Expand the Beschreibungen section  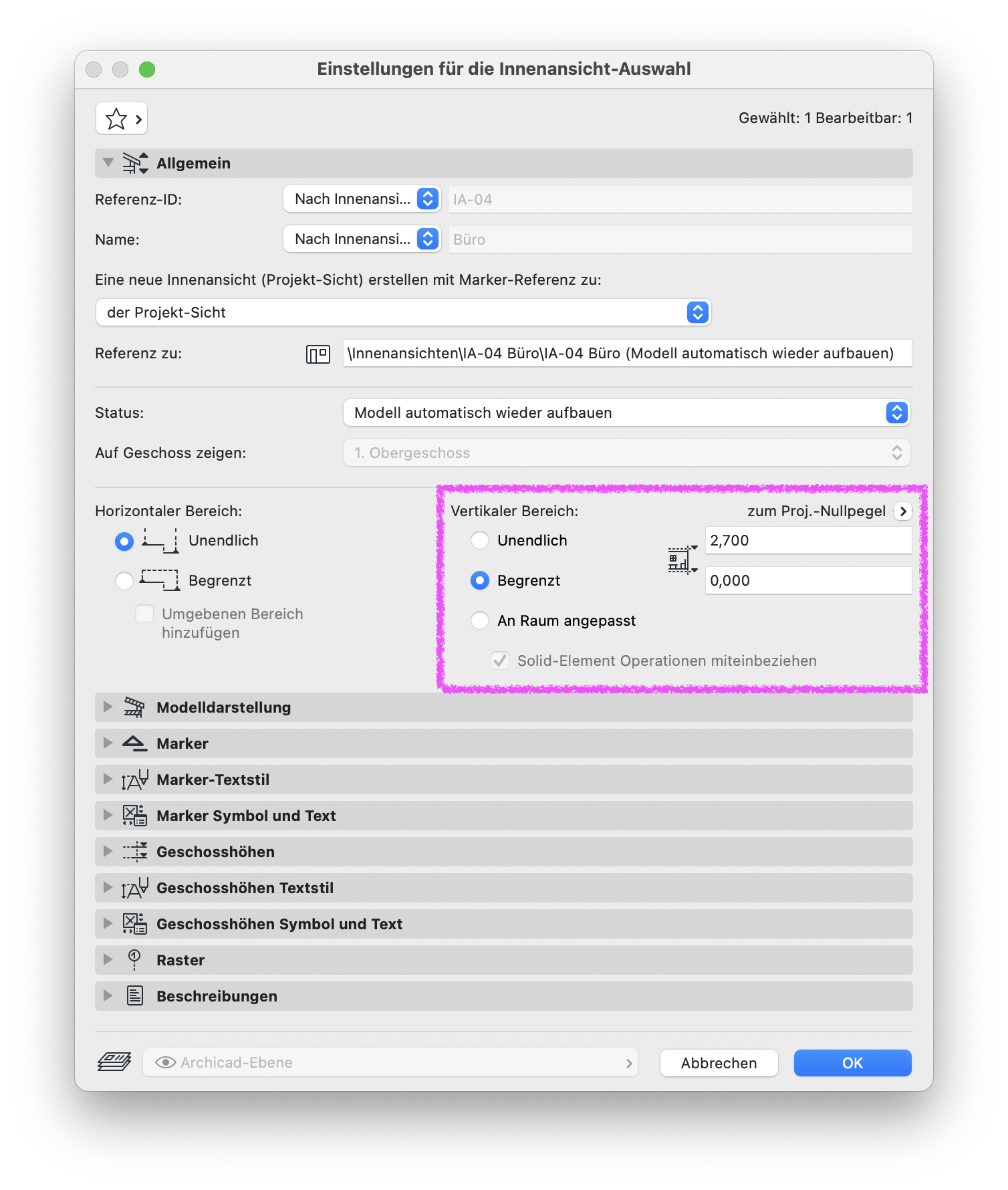(108, 996)
